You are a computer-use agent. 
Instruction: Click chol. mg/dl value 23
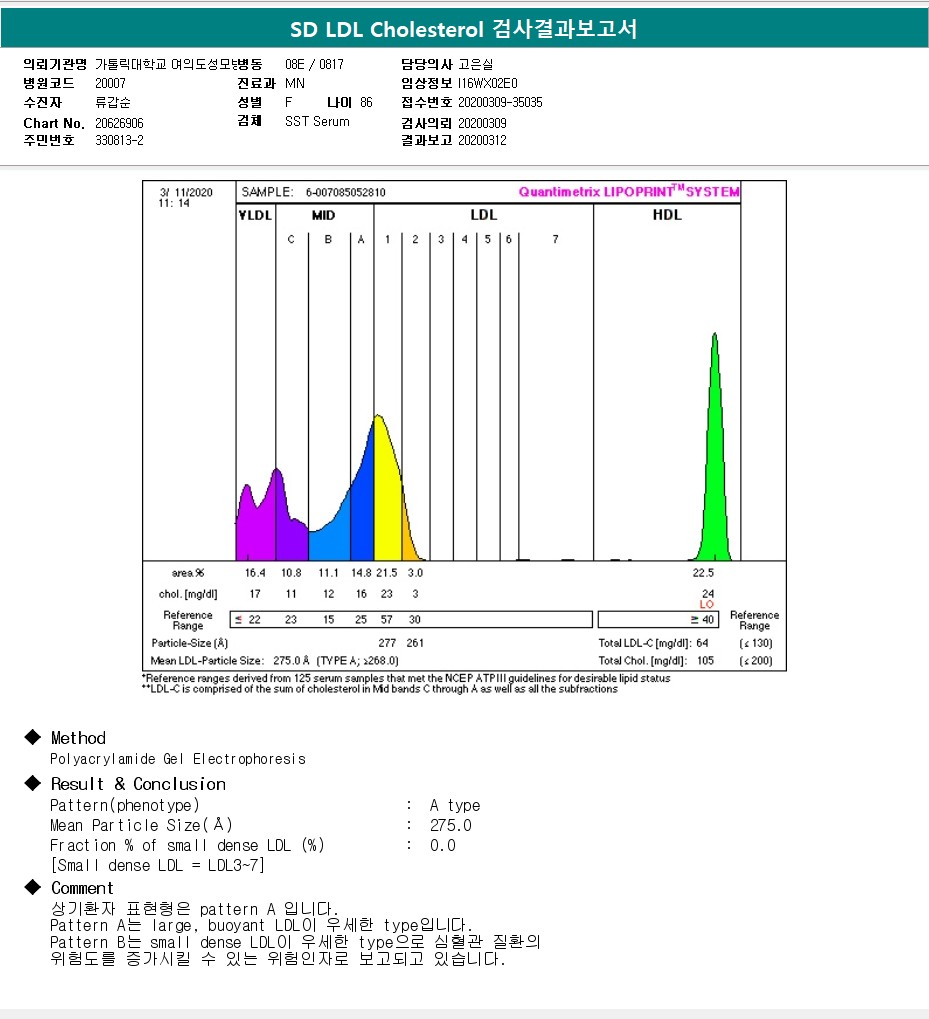(x=387, y=594)
